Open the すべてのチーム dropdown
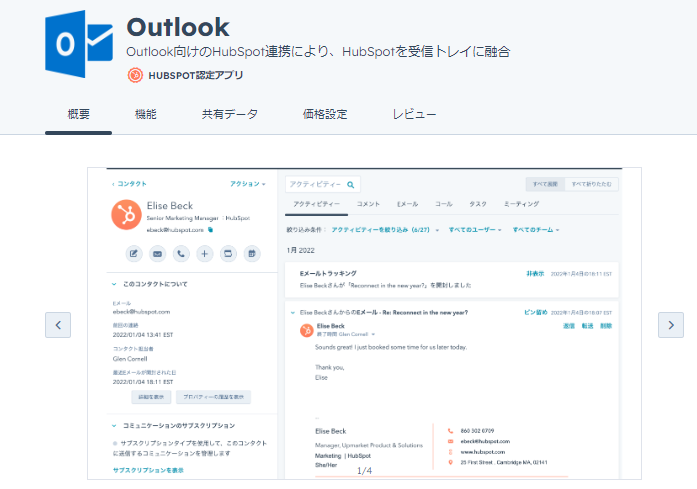697x489 pixels. pyautogui.click(x=536, y=230)
